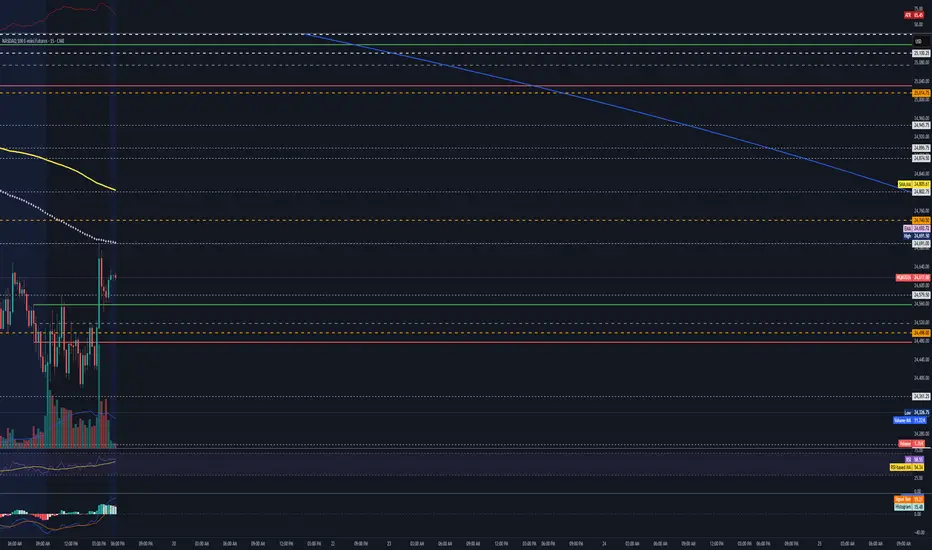Screen dimensions: 932x550
Task: Select the 24,802.75 price level label
Action: pos(921,191)
